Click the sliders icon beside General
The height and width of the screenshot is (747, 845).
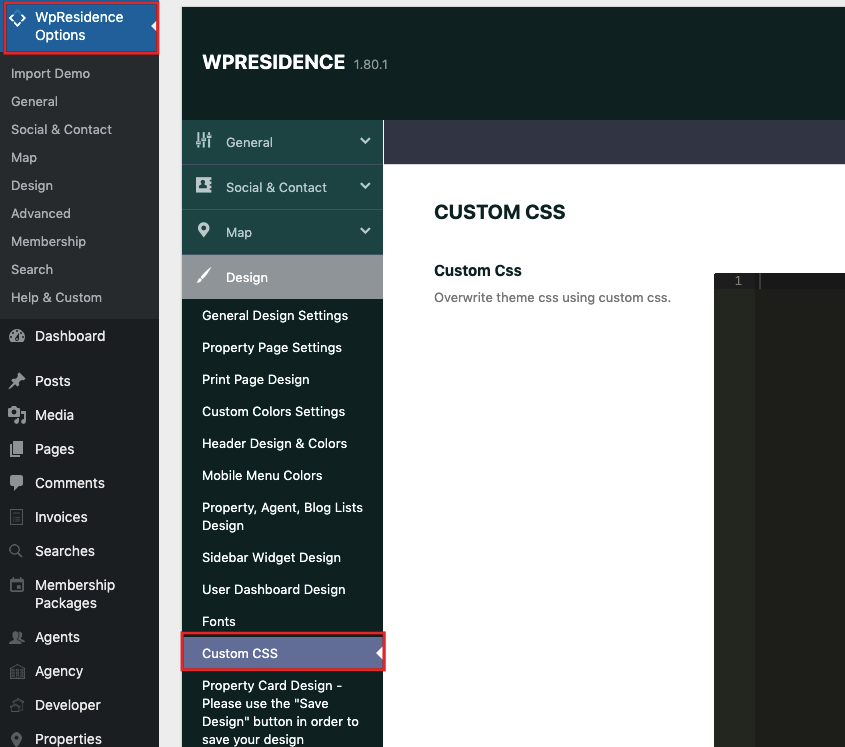coord(204,140)
